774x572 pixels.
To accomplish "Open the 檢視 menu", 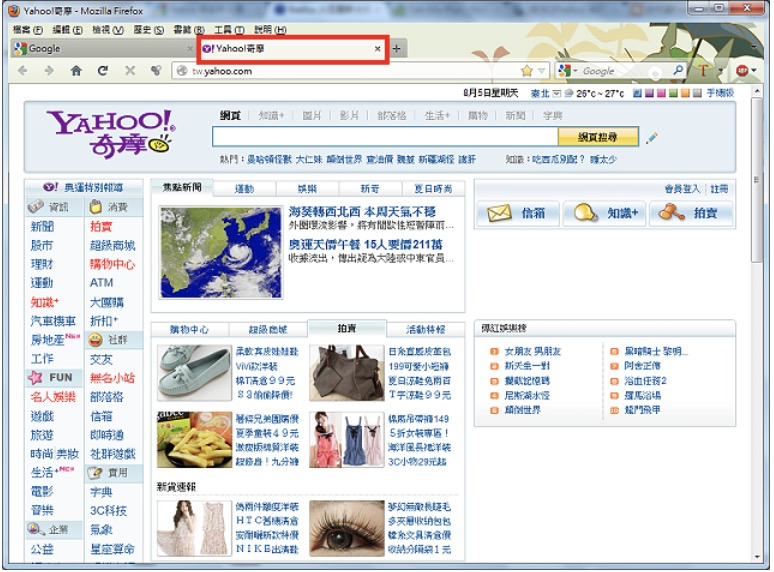I will (x=108, y=30).
